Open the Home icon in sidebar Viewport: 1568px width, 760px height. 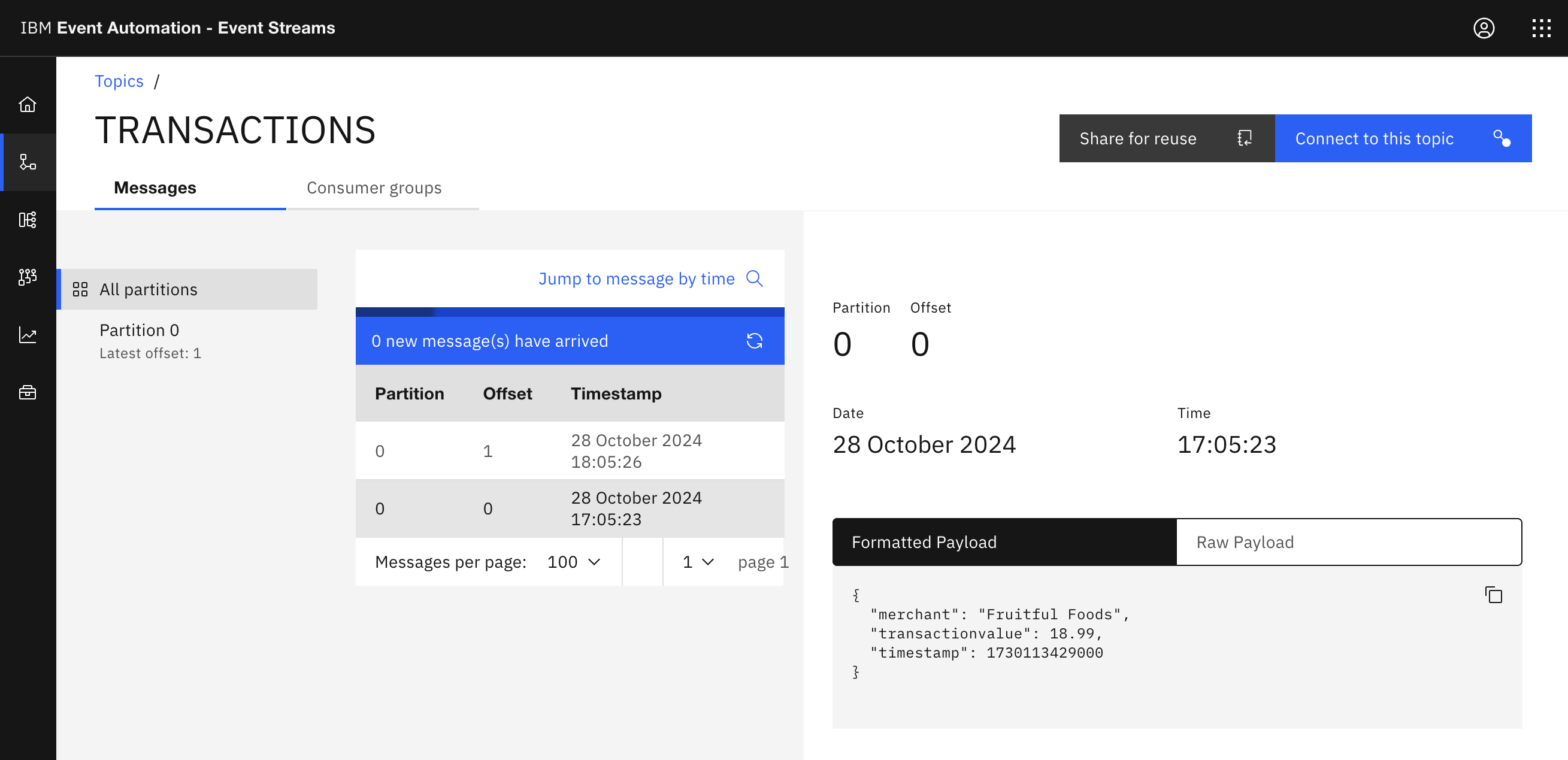(28, 105)
